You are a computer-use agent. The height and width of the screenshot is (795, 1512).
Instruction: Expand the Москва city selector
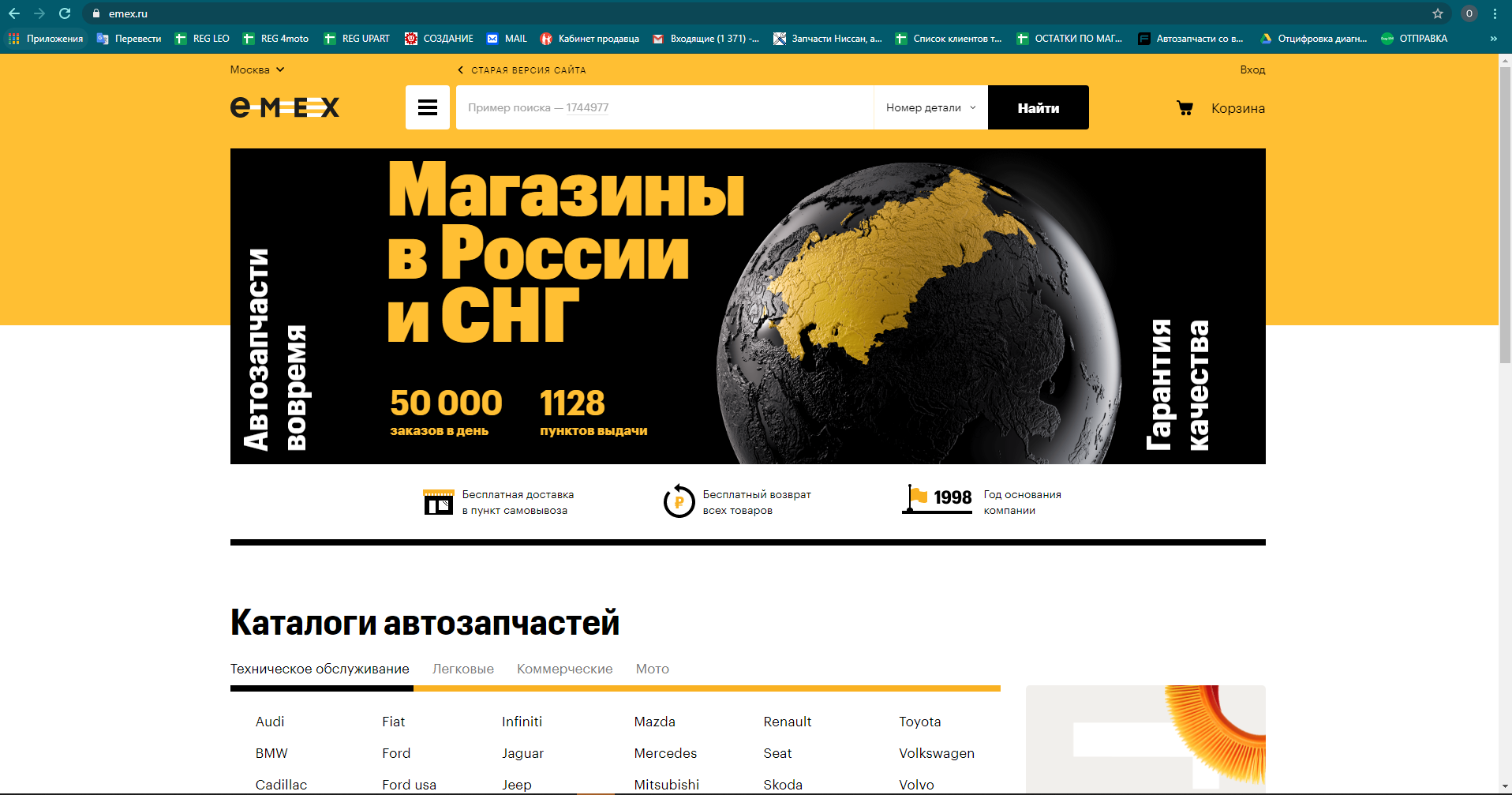click(x=257, y=69)
